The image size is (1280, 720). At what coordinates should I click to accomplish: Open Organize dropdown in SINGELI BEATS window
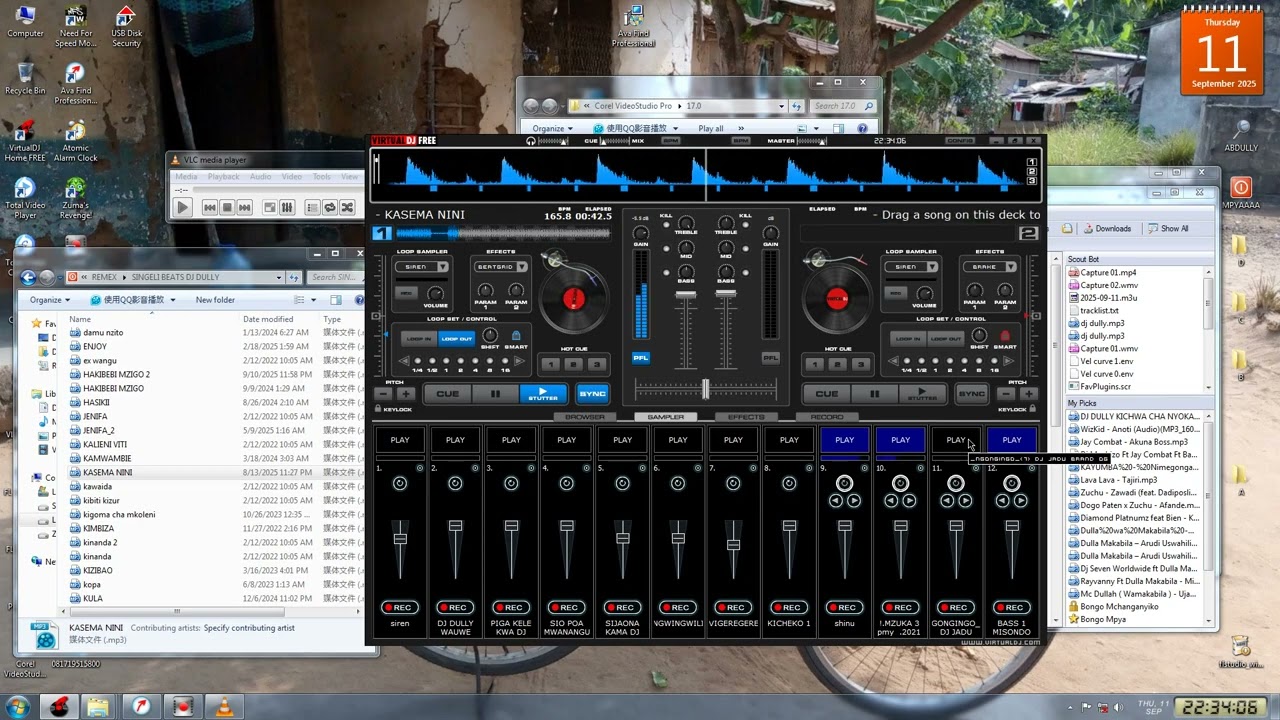click(x=50, y=300)
